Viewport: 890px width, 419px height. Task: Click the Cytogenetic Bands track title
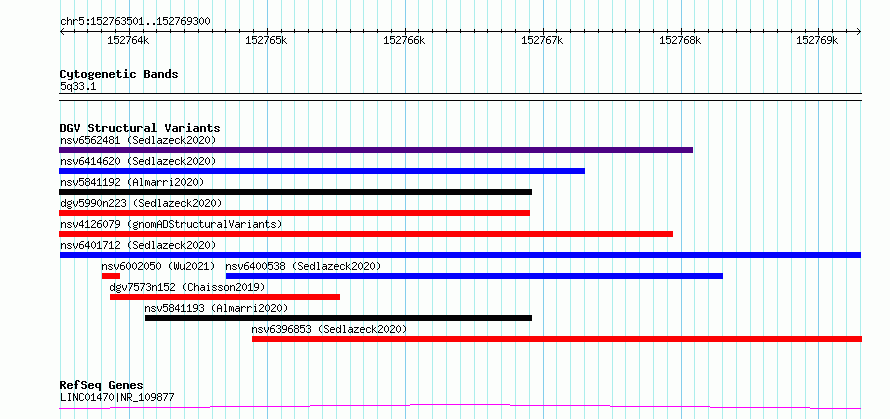coord(119,74)
